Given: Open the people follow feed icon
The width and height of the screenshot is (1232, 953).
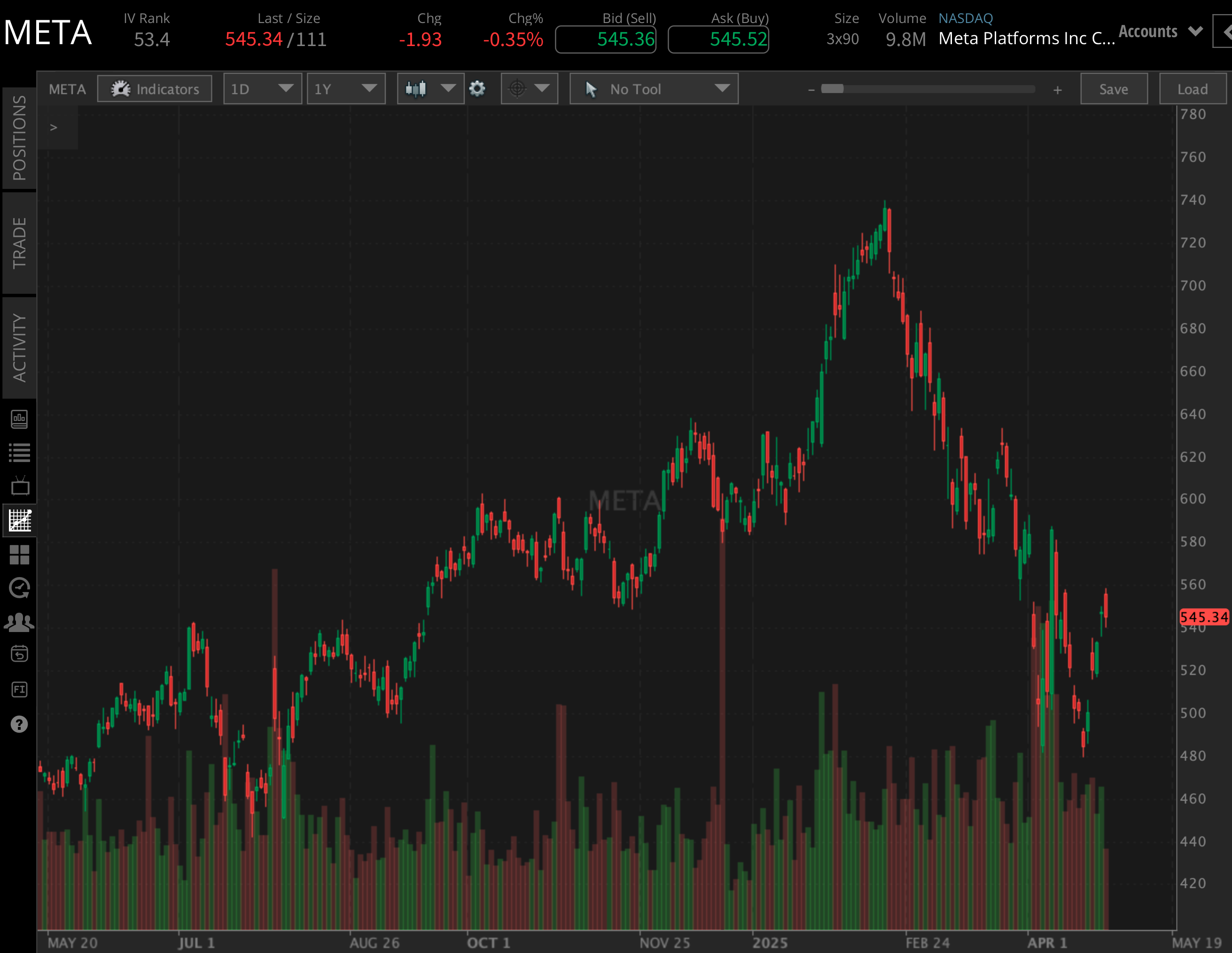Looking at the screenshot, I should 19,622.
